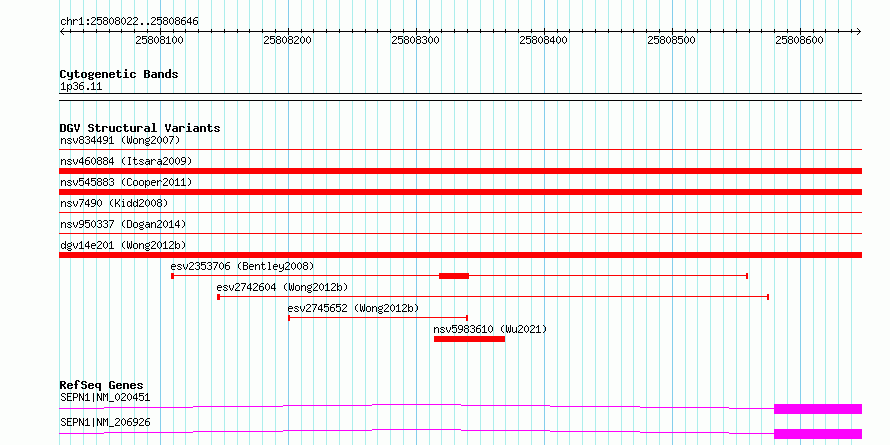Open variant nsv545883 (Cooper2011) label

[x=126, y=182]
